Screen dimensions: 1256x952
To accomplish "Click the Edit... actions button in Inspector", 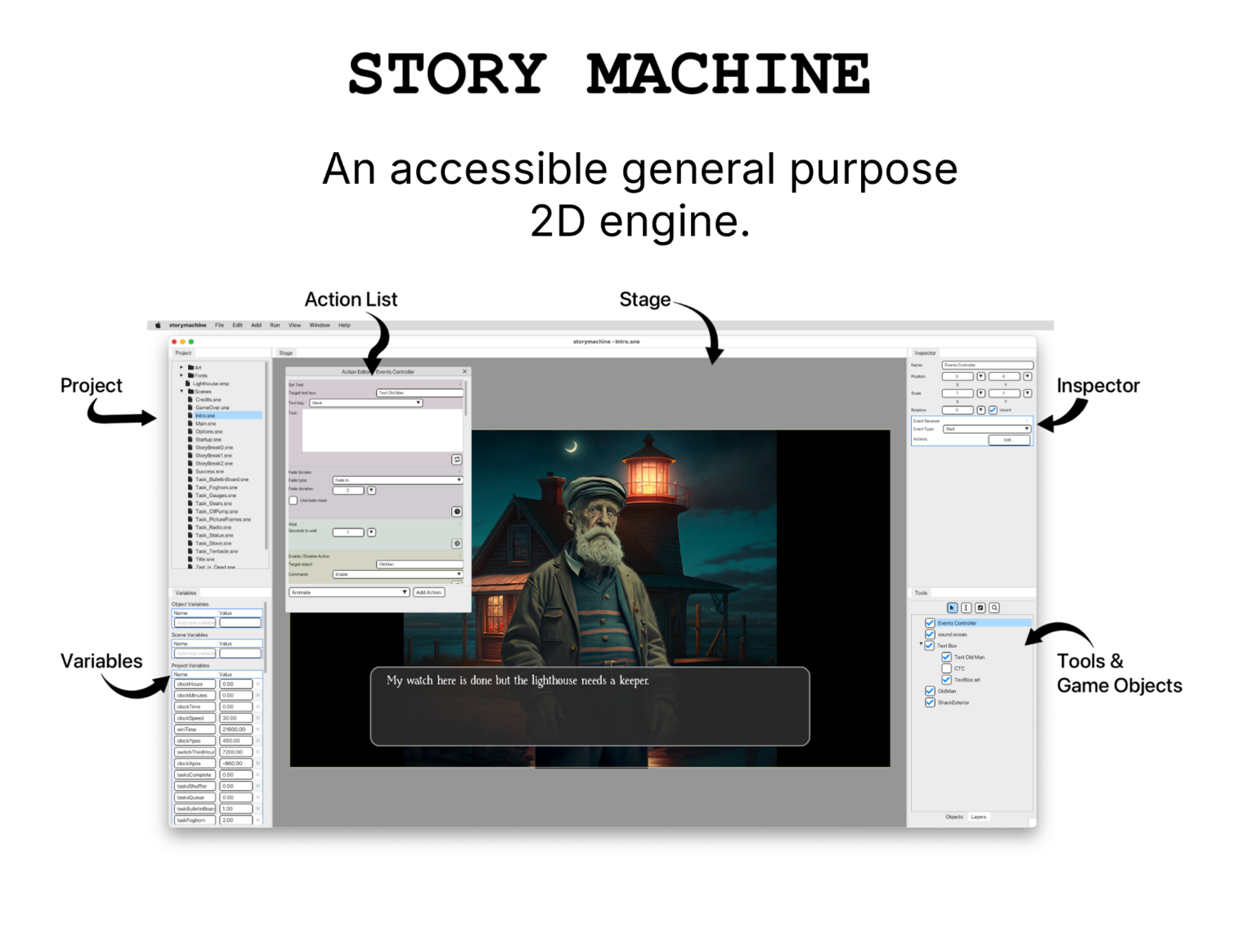I will pos(1008,440).
